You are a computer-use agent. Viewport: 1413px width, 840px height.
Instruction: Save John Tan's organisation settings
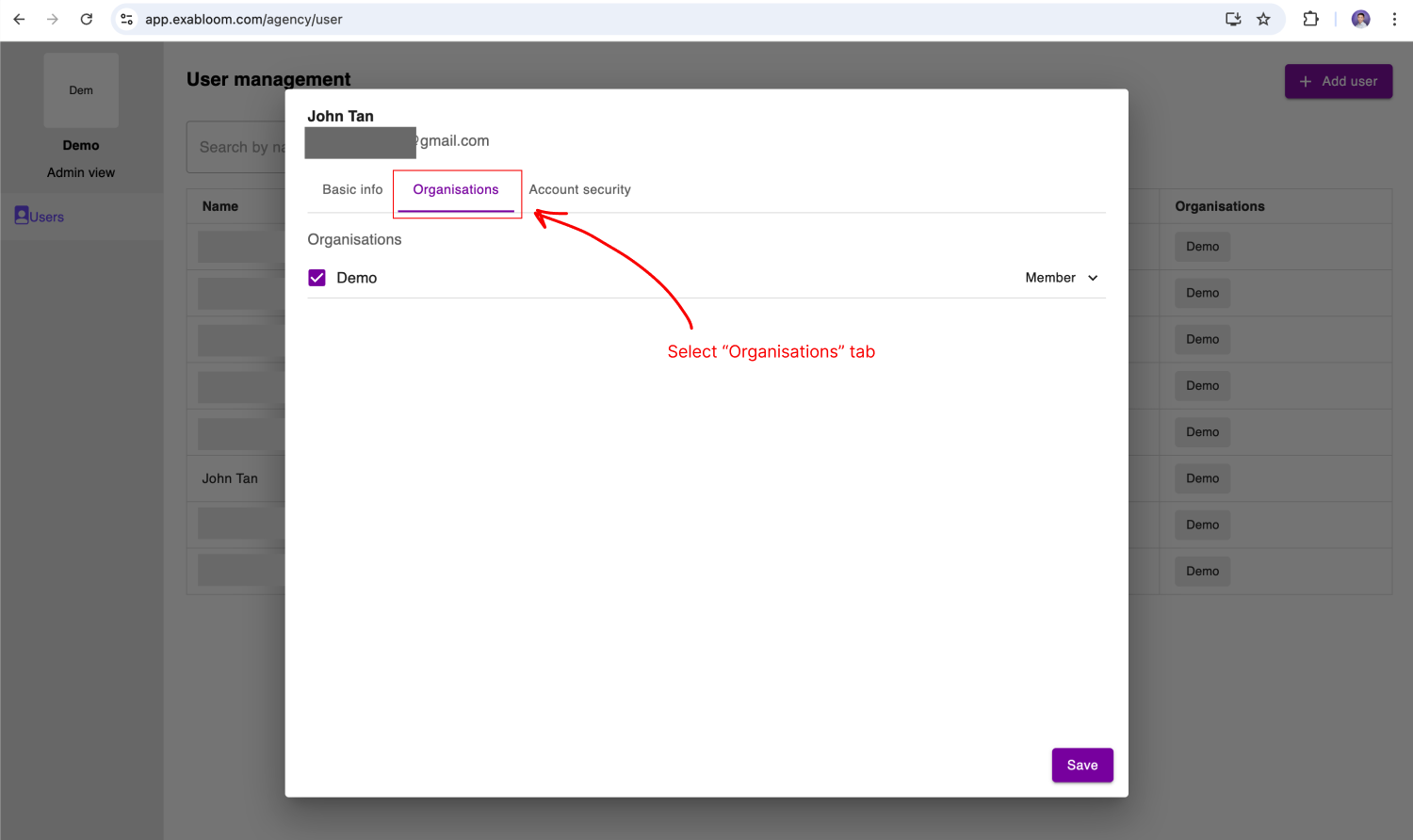[1081, 765]
